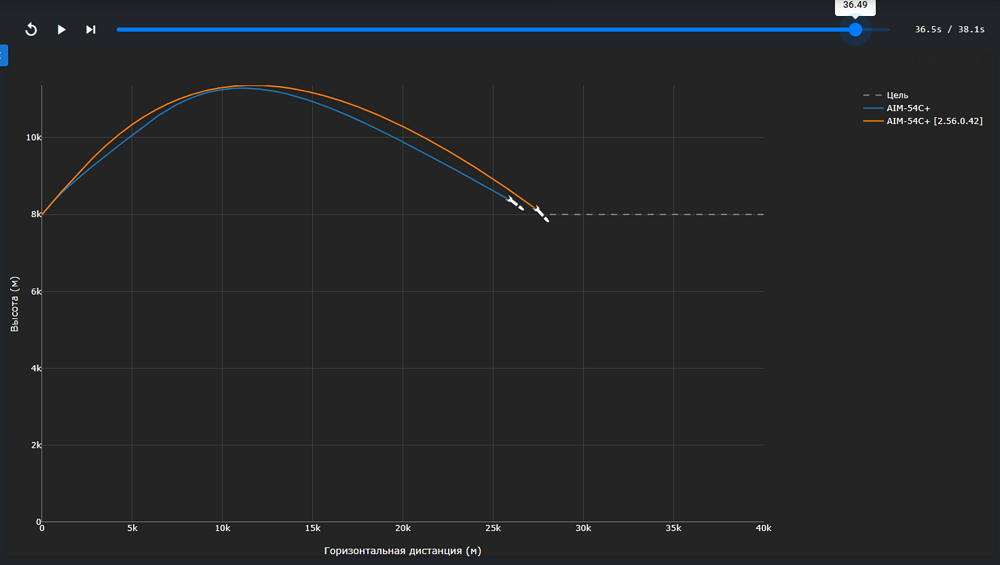Screen dimensions: 1000x565
Task: Click the 6k y-axis tick label
Action: [x=36, y=291]
